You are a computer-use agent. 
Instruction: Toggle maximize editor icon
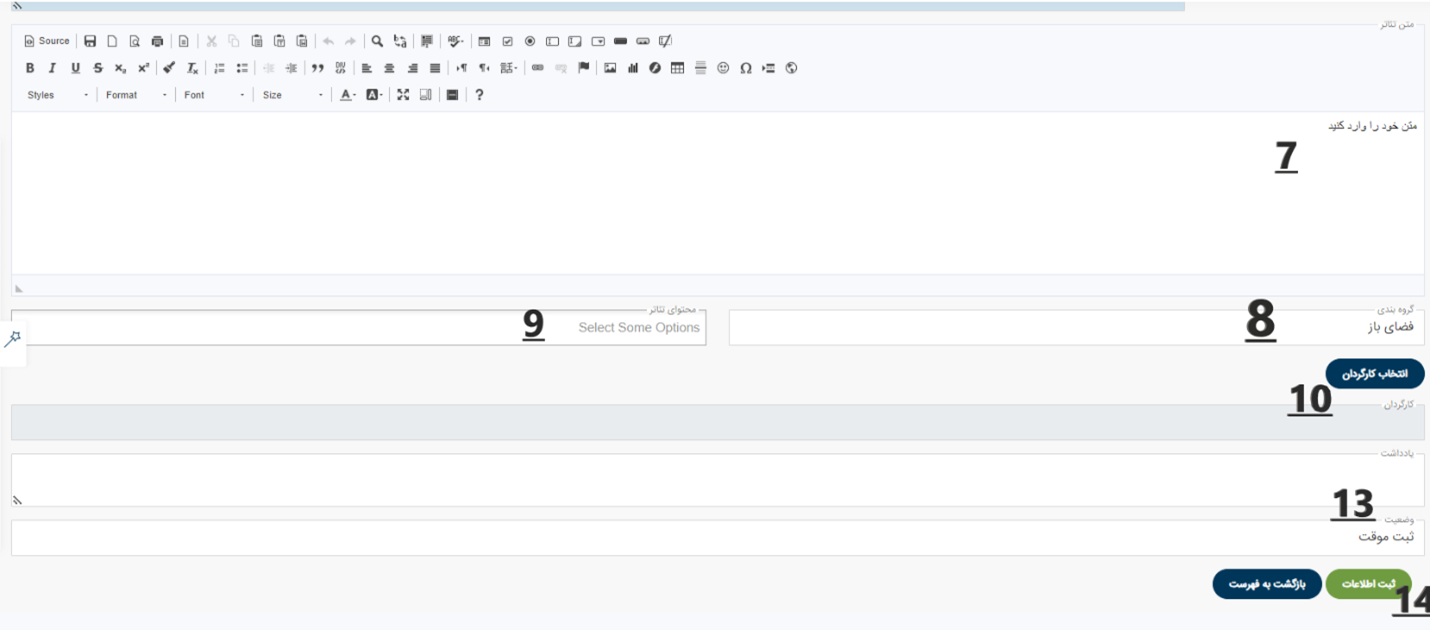403,95
